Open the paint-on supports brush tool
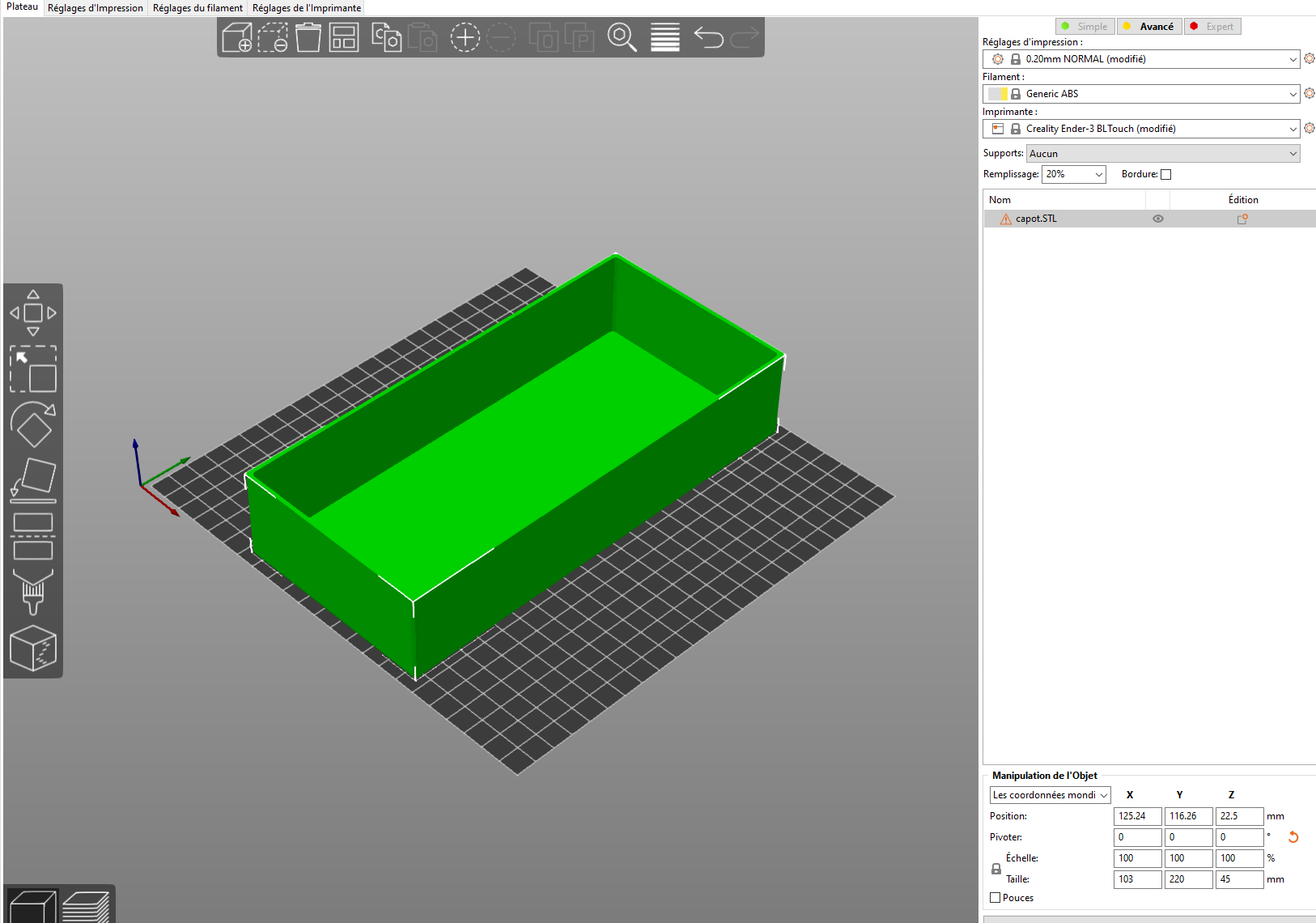This screenshot has height=923, width=1316. (33, 591)
